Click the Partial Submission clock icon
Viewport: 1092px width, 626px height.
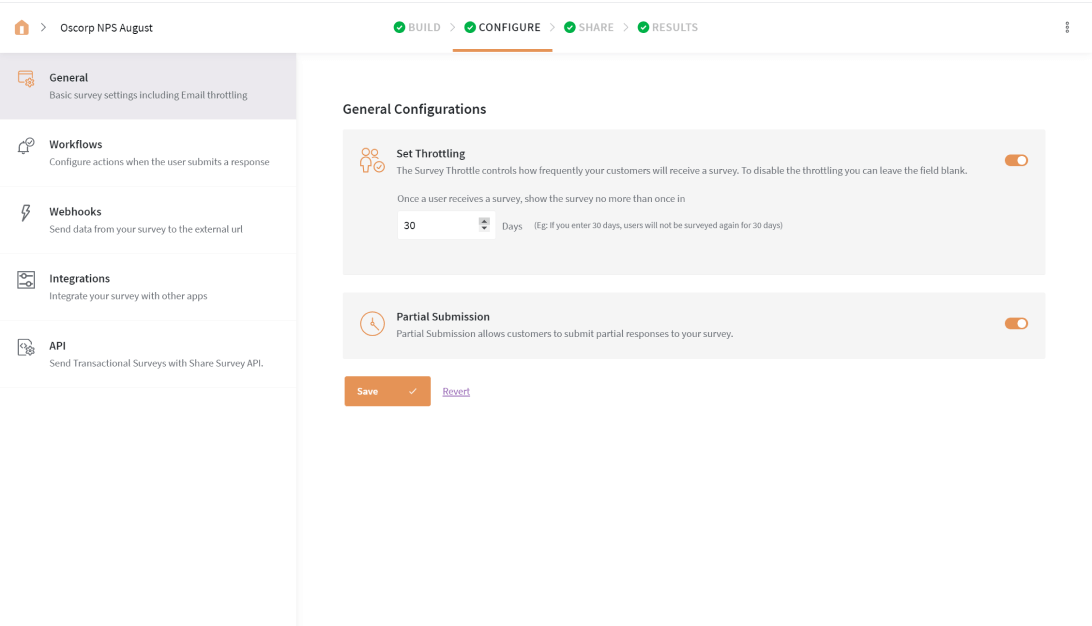coord(371,324)
